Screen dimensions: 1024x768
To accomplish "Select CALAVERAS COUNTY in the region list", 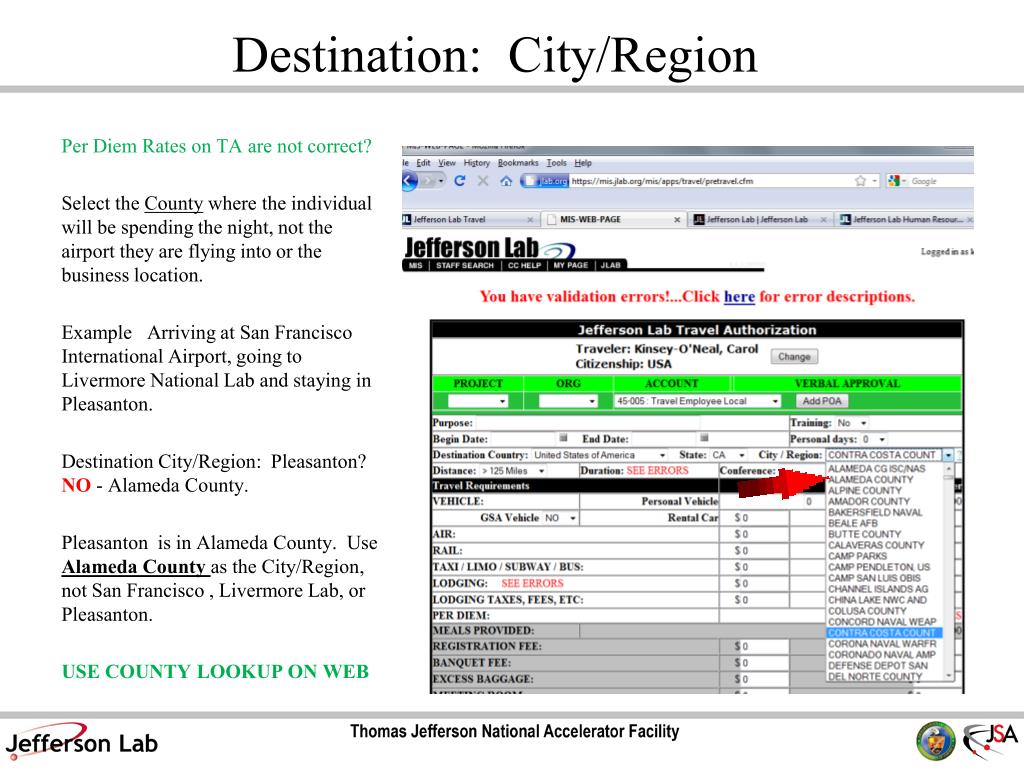I will (876, 545).
